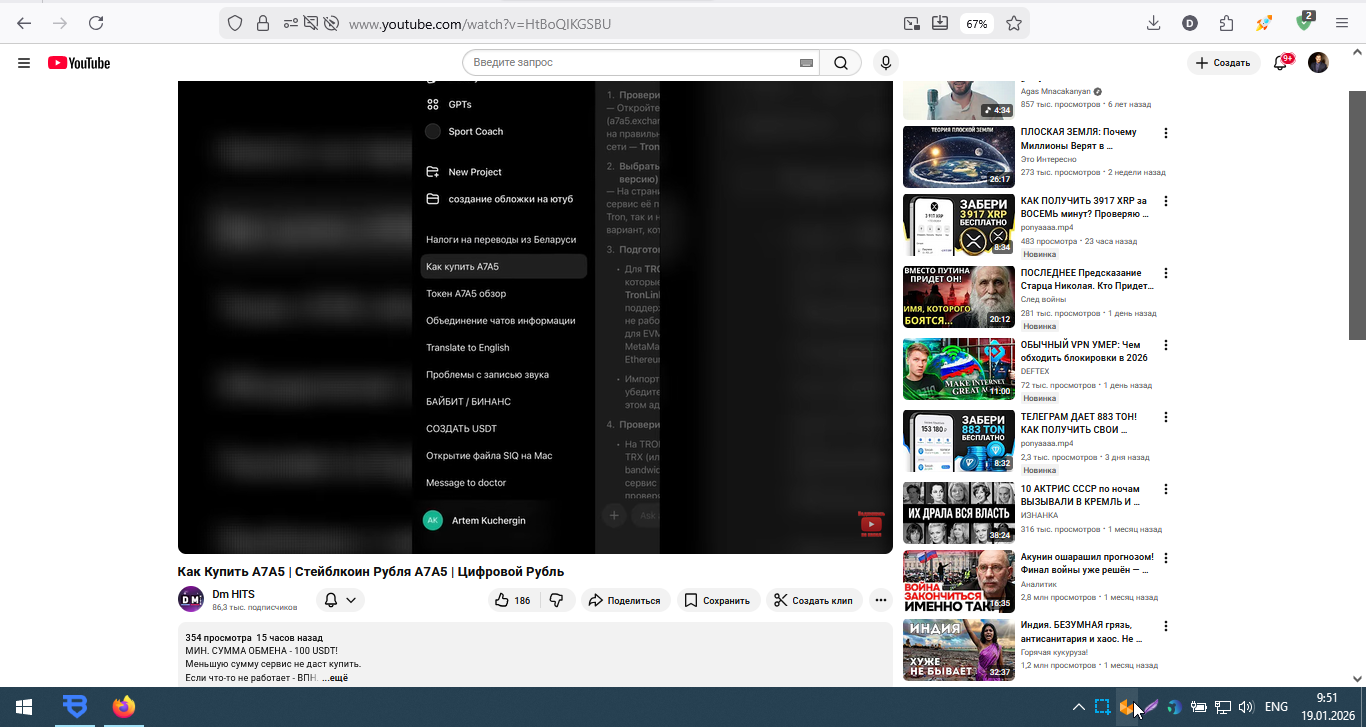
Task: Click the magnifier search button
Action: click(x=841, y=63)
